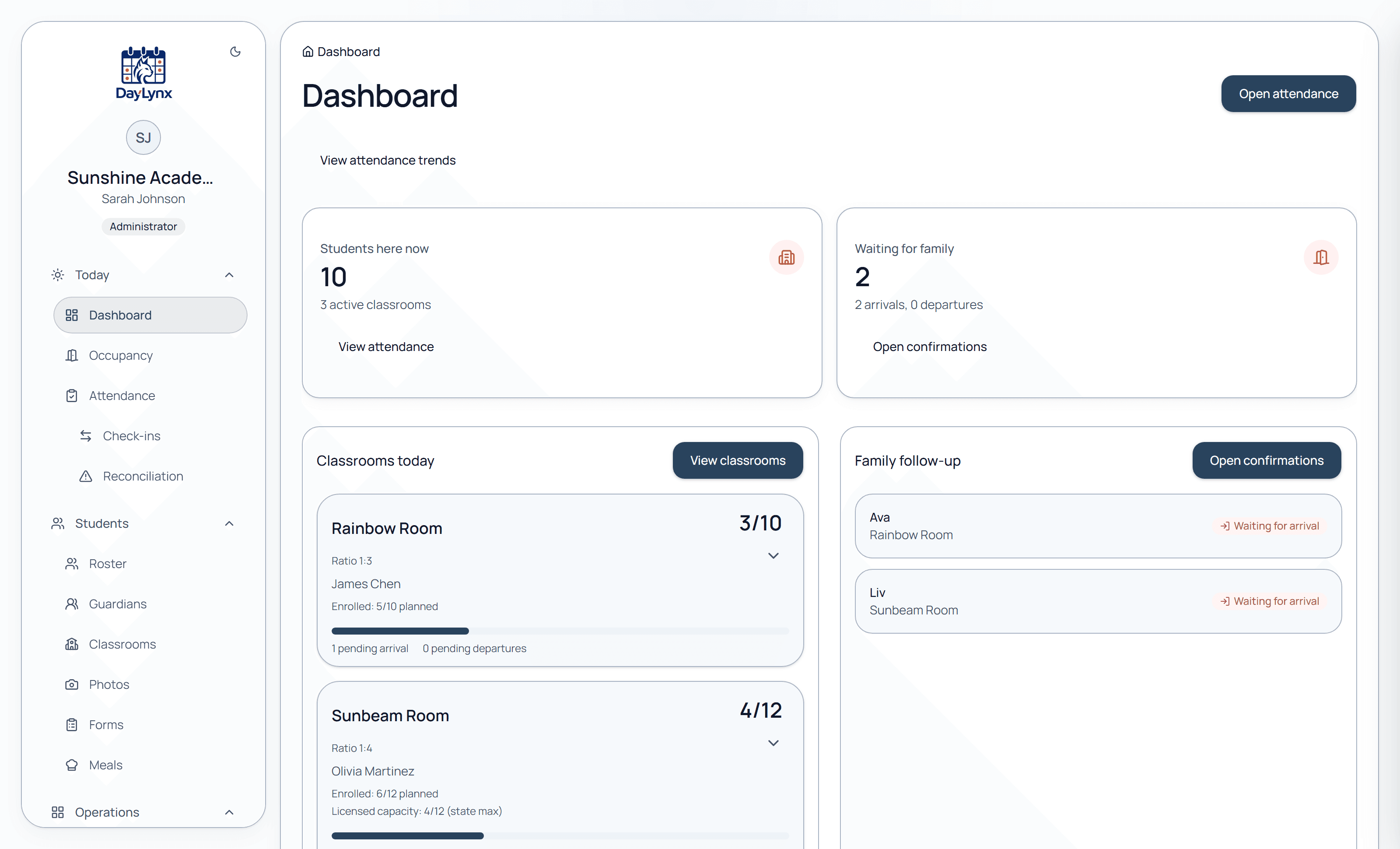Click Open confirmations on the Waiting for family card
Viewport: 1400px width, 849px height.
[930, 347]
